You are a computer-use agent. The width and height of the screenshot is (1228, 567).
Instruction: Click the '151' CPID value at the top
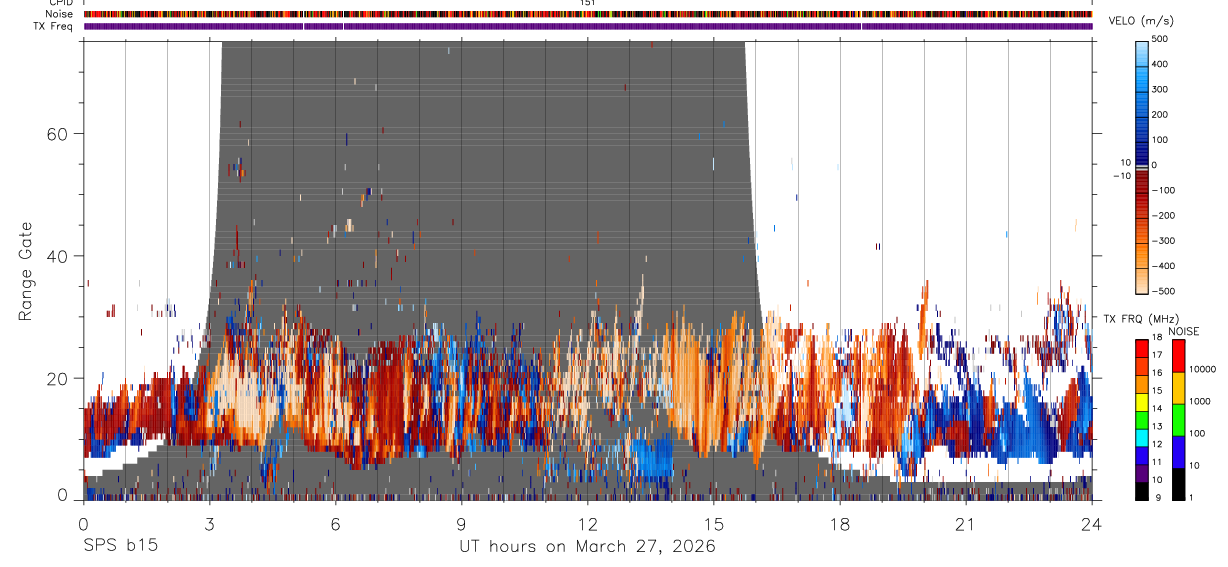(587, 3)
